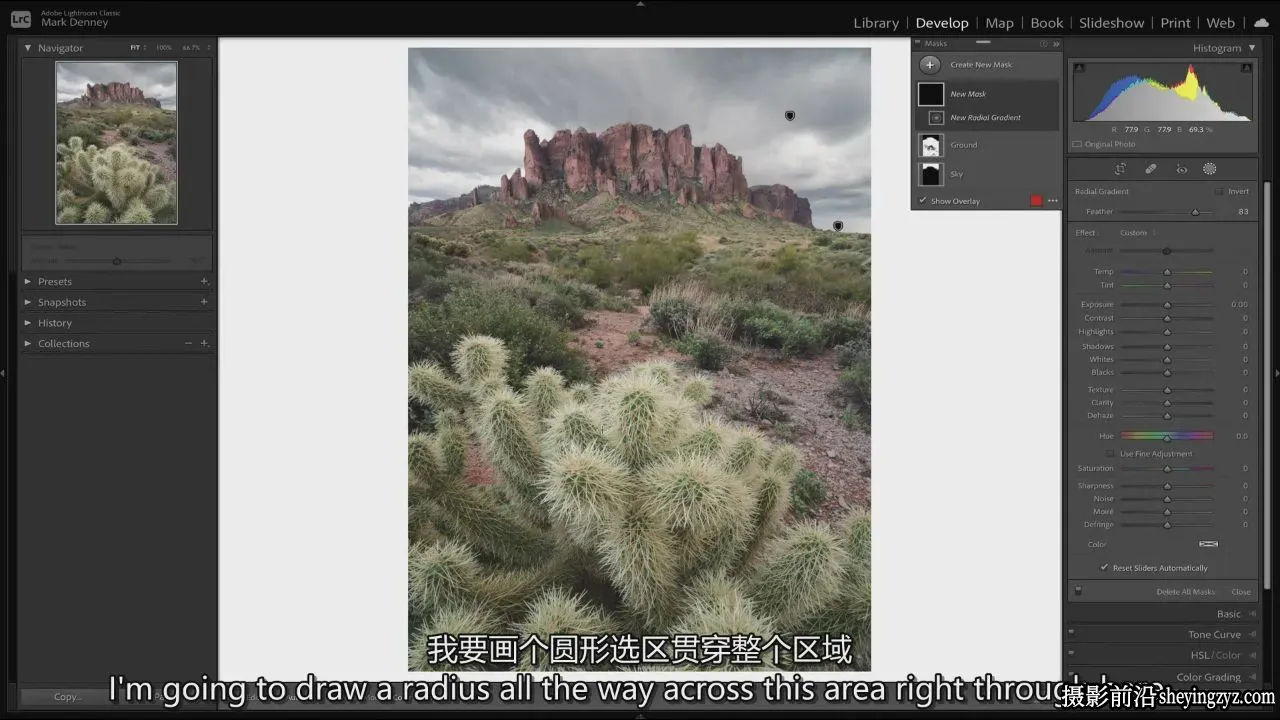Select the Crop Overlay tool icon
The image size is (1280, 720).
click(1120, 169)
